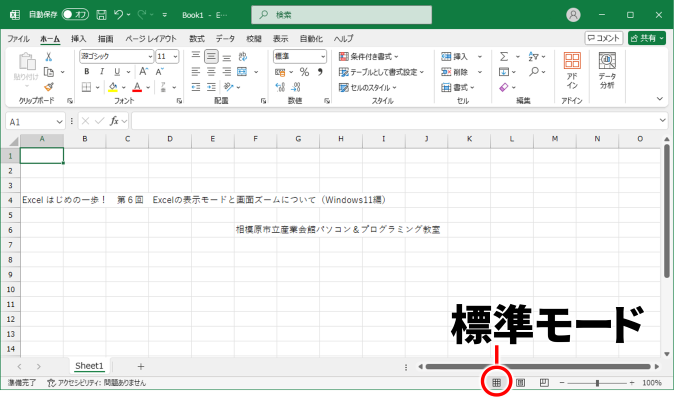
Task: Switch to Page Layout view in status bar
Action: 521,382
